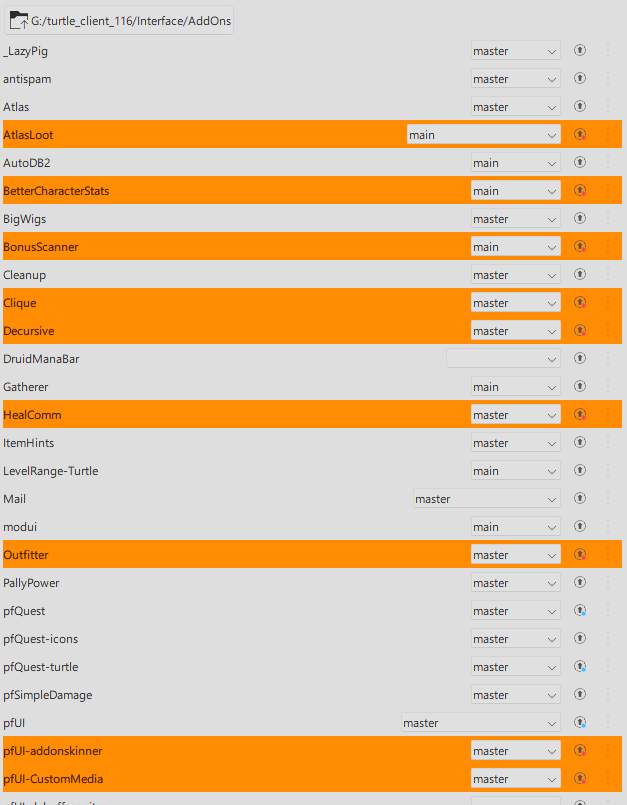This screenshot has height=805, width=627.
Task: Open the branch dropdown for AtlasLoot
Action: pyautogui.click(x=483, y=135)
